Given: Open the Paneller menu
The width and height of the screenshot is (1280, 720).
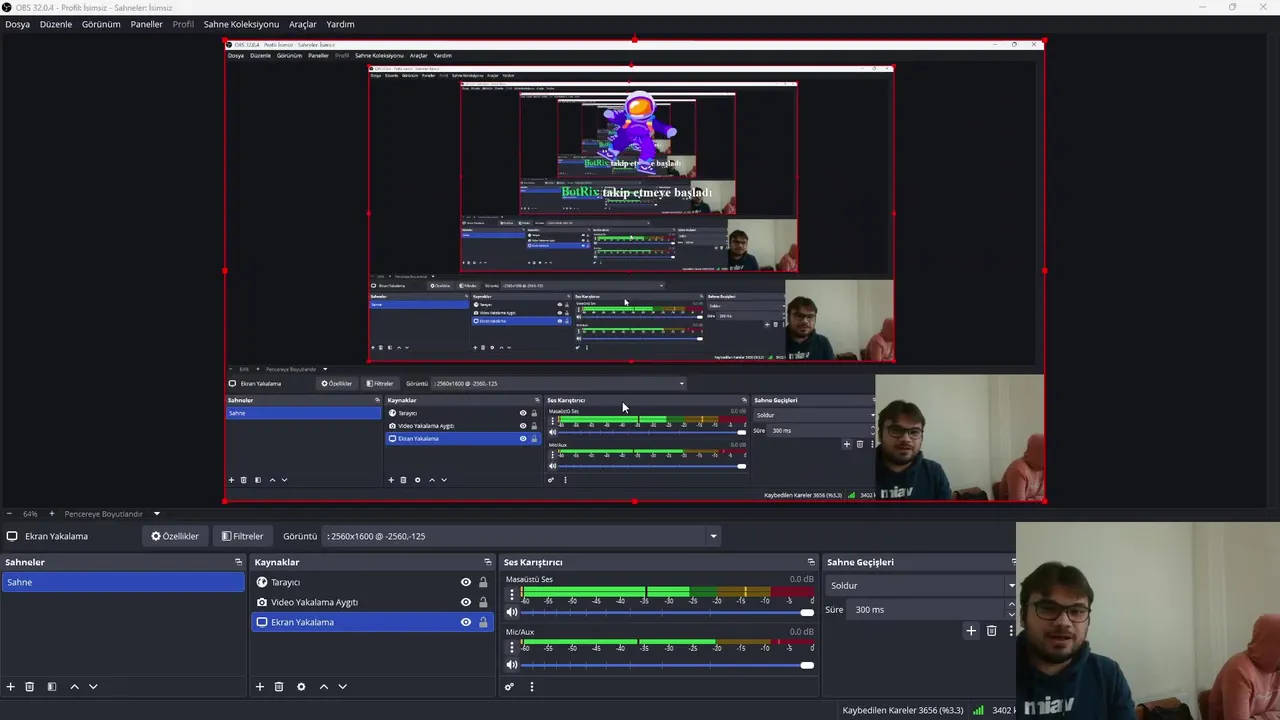Looking at the screenshot, I should 146,24.
